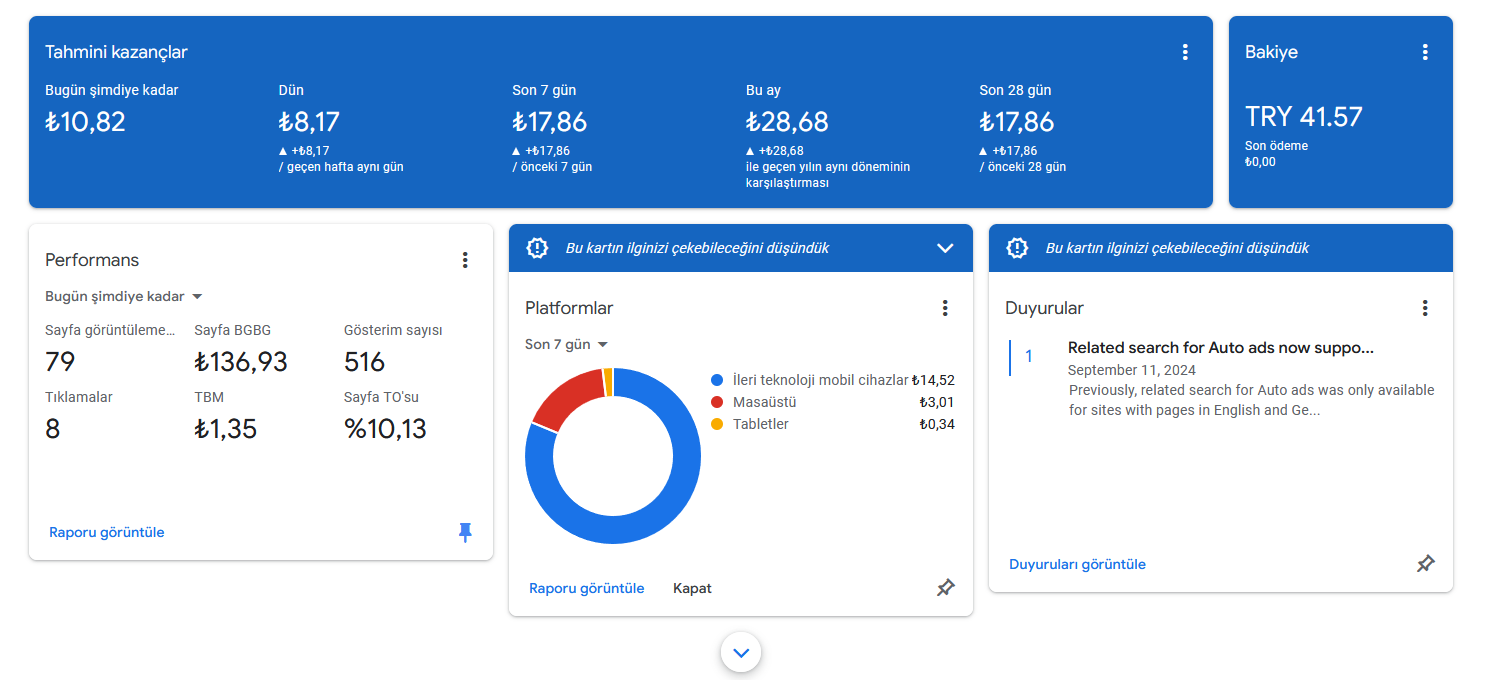The image size is (1487, 680).
Task: Click 'Kapat' in Platformlar card
Action: (x=692, y=588)
